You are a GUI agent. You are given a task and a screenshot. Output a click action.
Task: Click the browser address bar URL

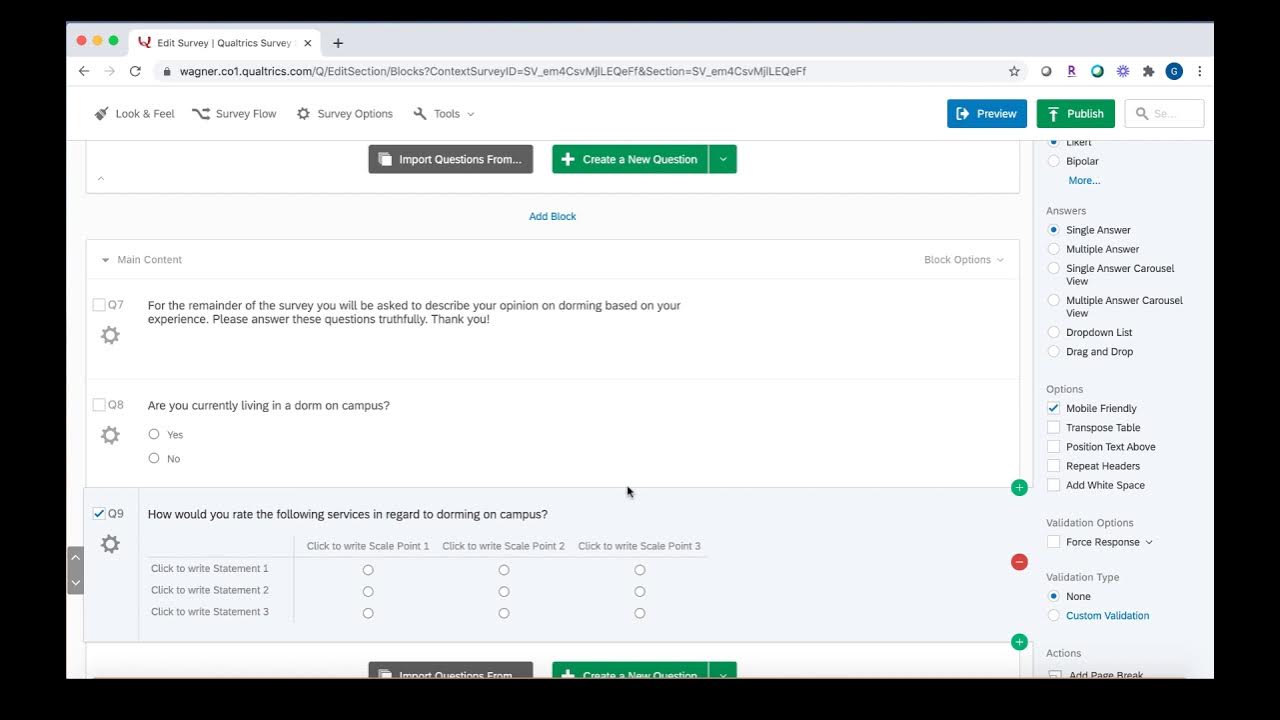[492, 71]
